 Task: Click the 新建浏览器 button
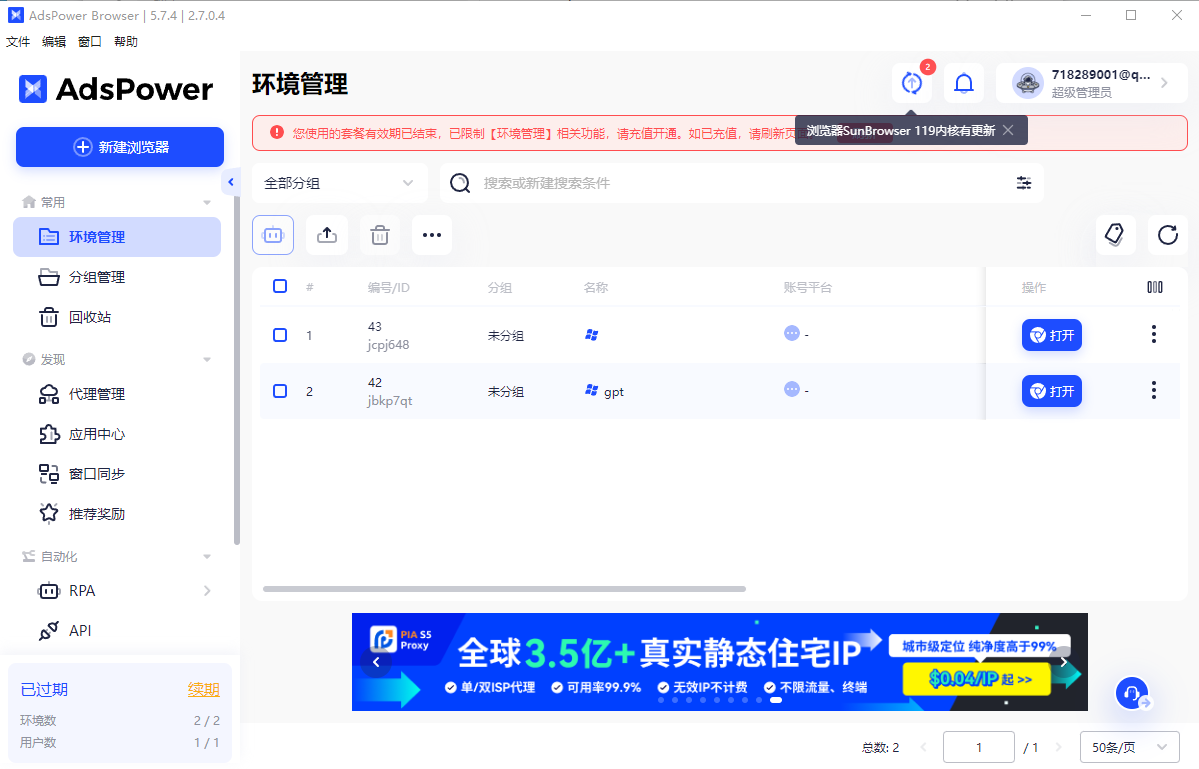point(119,147)
